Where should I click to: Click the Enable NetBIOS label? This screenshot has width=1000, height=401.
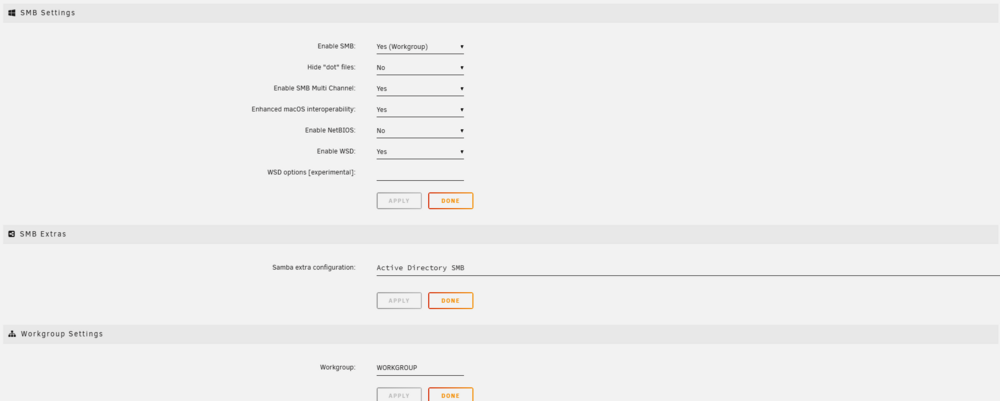pos(330,130)
